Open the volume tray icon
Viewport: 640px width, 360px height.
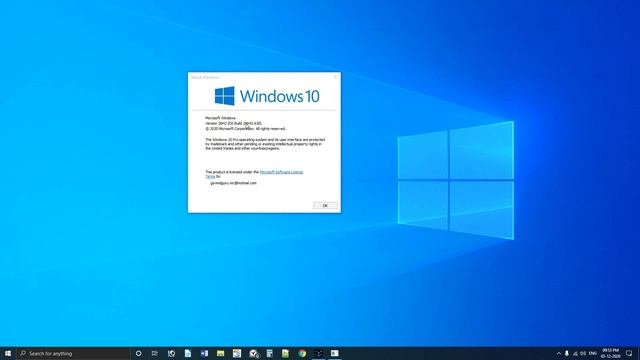click(583, 353)
